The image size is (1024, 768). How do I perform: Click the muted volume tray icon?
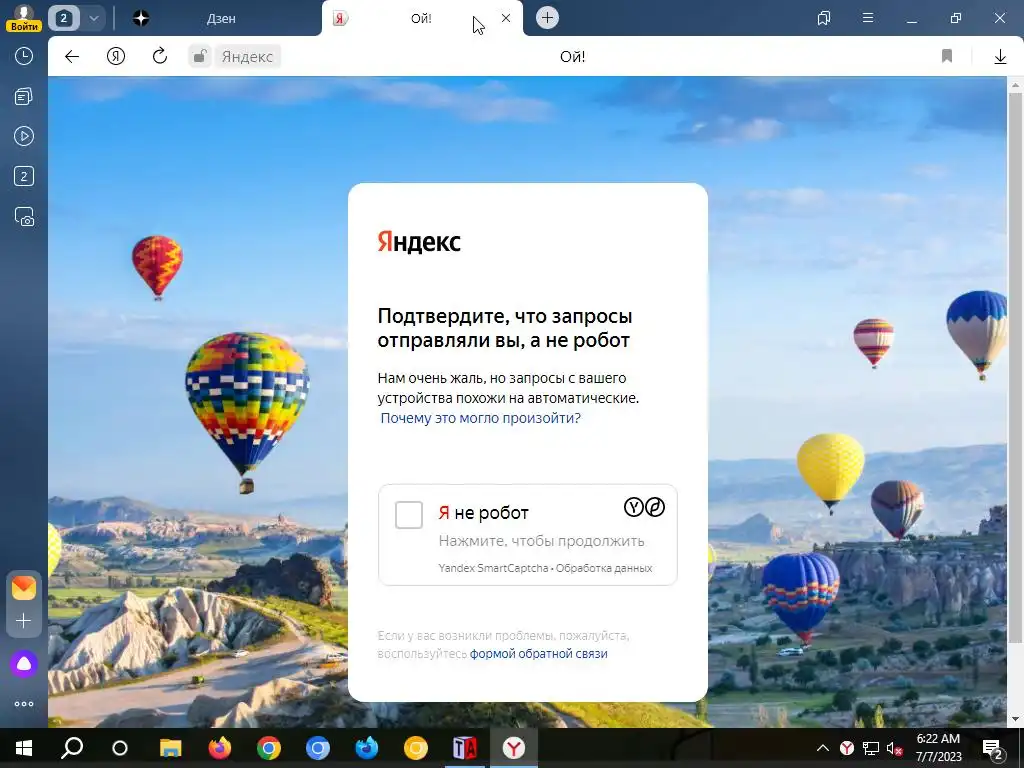click(894, 748)
